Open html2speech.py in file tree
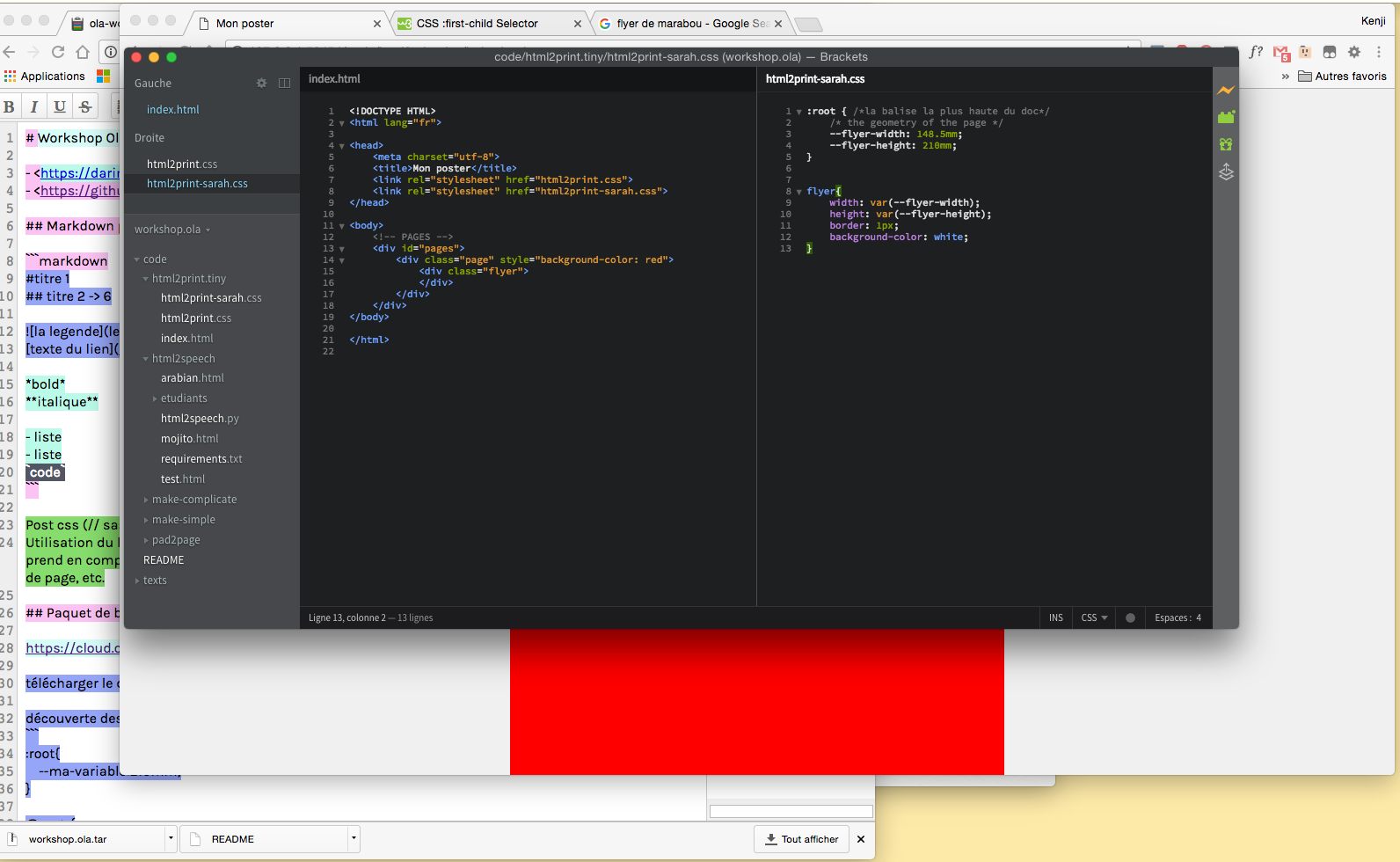 point(200,419)
